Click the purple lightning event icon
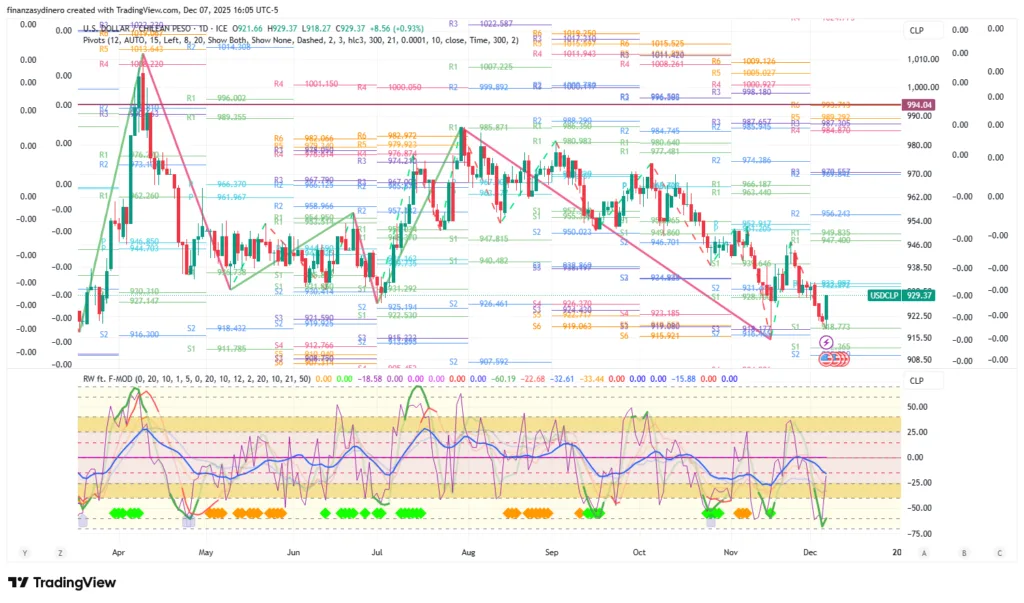Image resolution: width=1024 pixels, height=603 pixels. pyautogui.click(x=826, y=342)
